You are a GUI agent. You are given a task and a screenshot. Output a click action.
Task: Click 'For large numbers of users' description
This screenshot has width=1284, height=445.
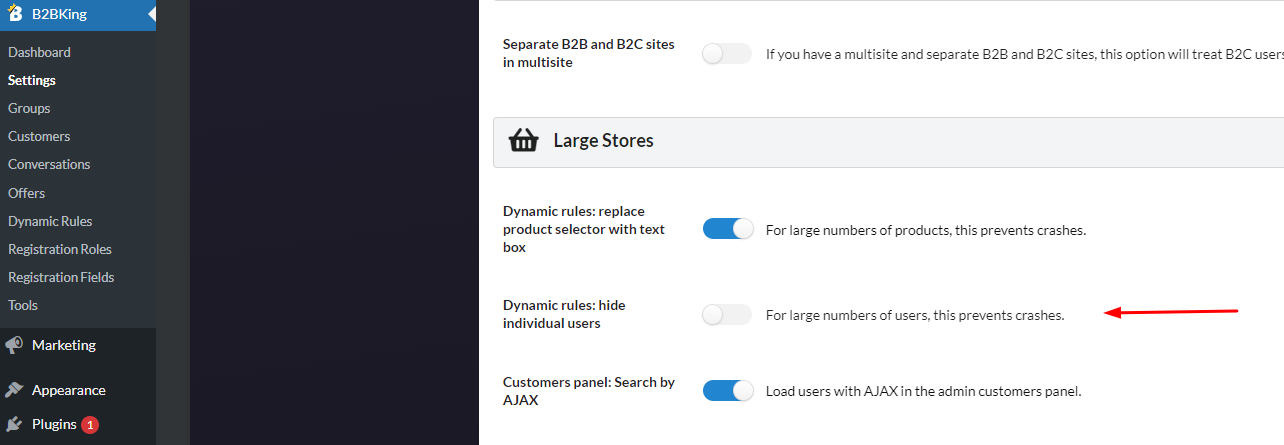tap(915, 315)
